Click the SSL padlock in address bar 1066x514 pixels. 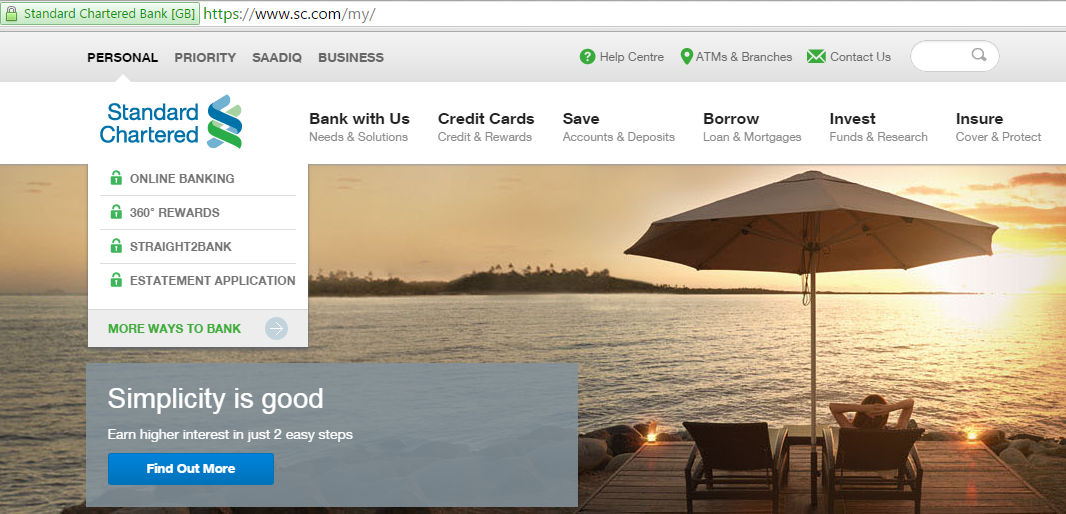(x=12, y=14)
